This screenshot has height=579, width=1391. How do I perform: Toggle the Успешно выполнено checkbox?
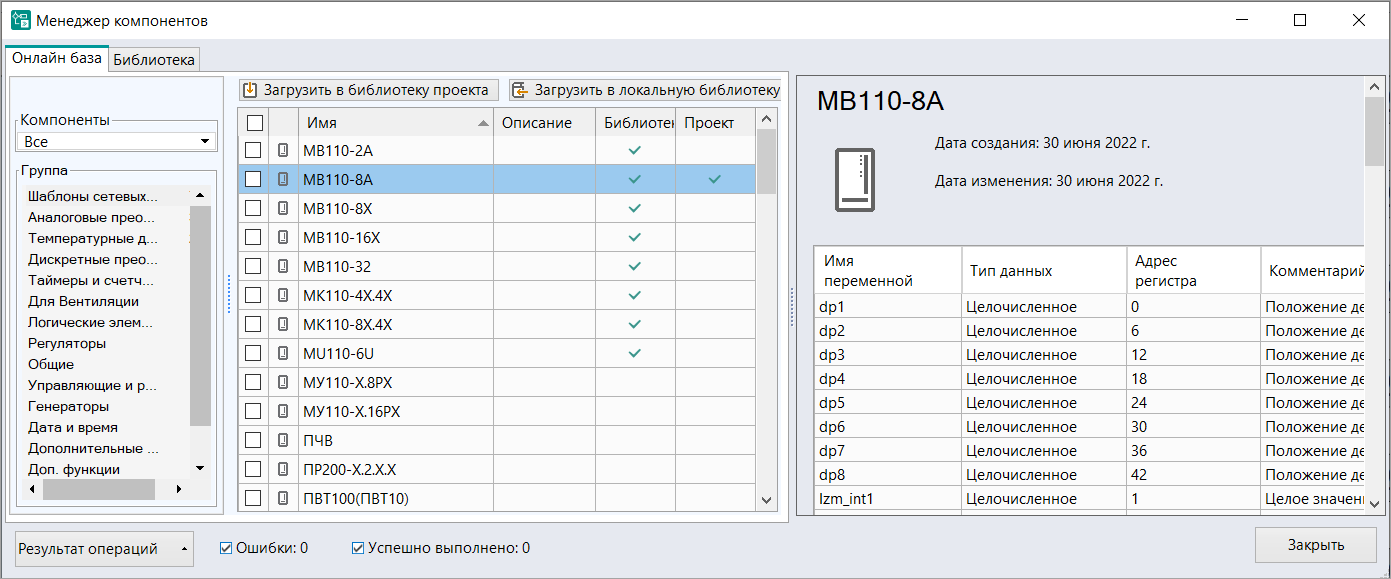coord(358,548)
